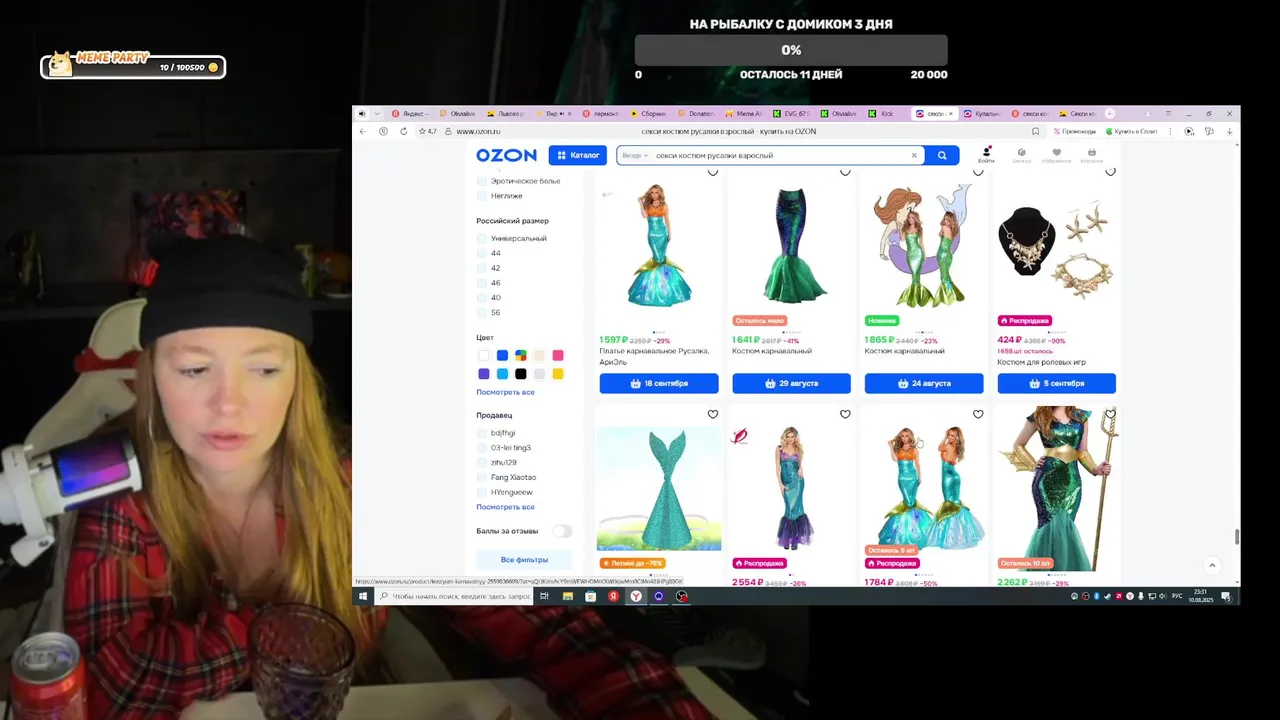Click the 29 августа add-to-cart button
Screen dimensions: 1280x720
tap(791, 383)
